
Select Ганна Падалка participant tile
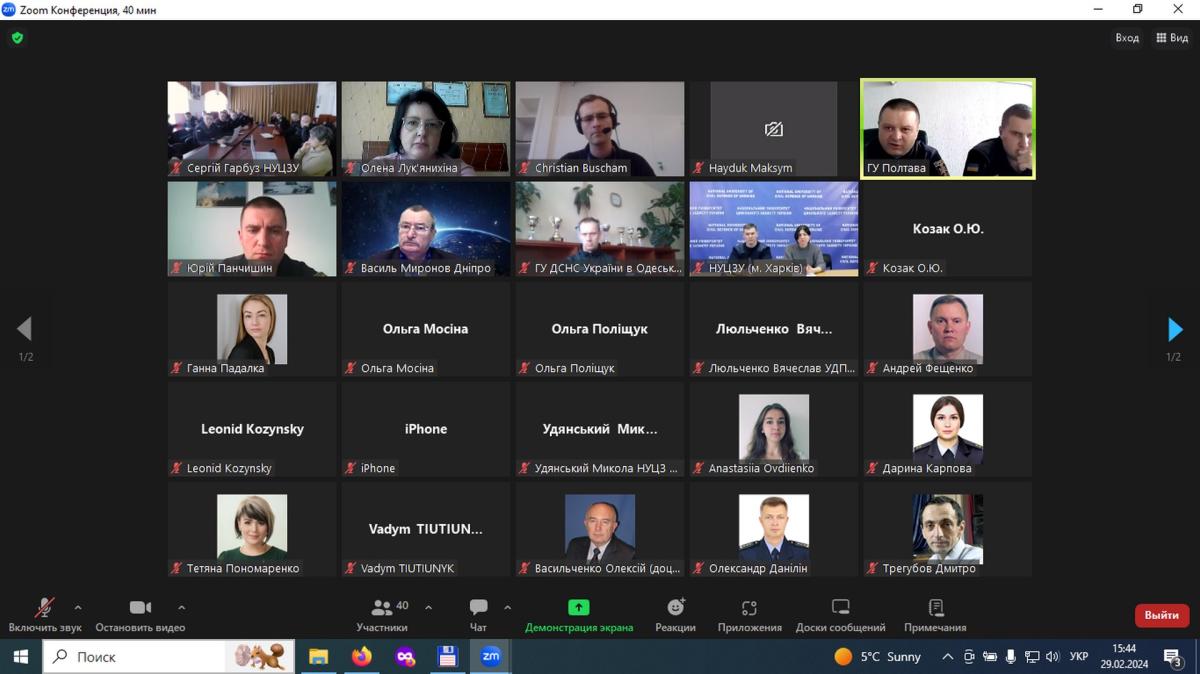coord(252,329)
